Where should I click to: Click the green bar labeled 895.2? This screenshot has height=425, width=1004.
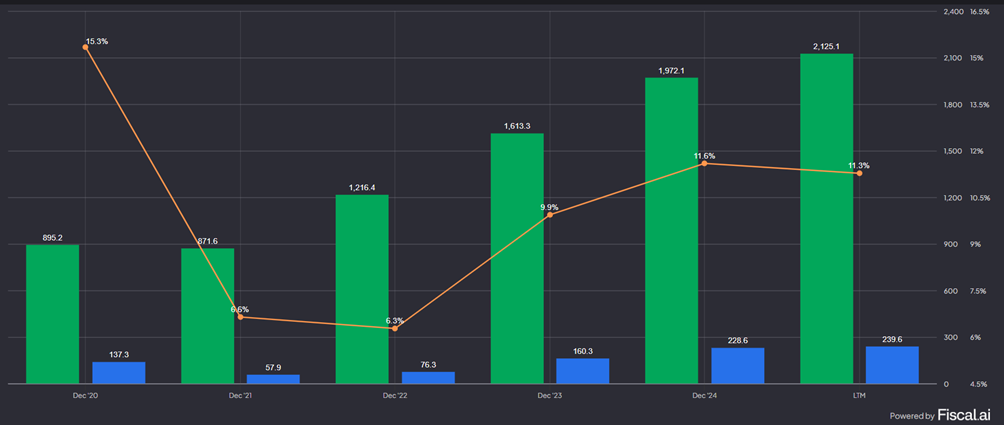52,314
